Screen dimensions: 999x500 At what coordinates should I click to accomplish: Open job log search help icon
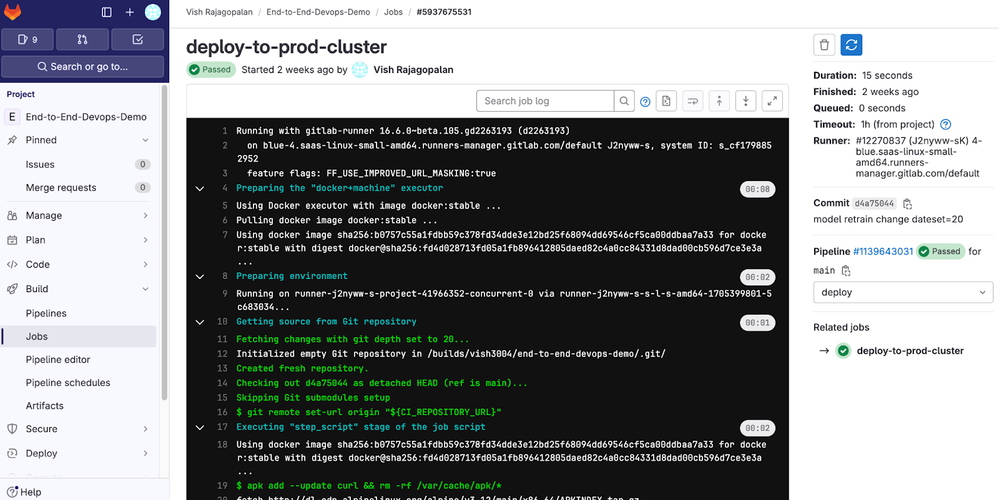[x=645, y=101]
